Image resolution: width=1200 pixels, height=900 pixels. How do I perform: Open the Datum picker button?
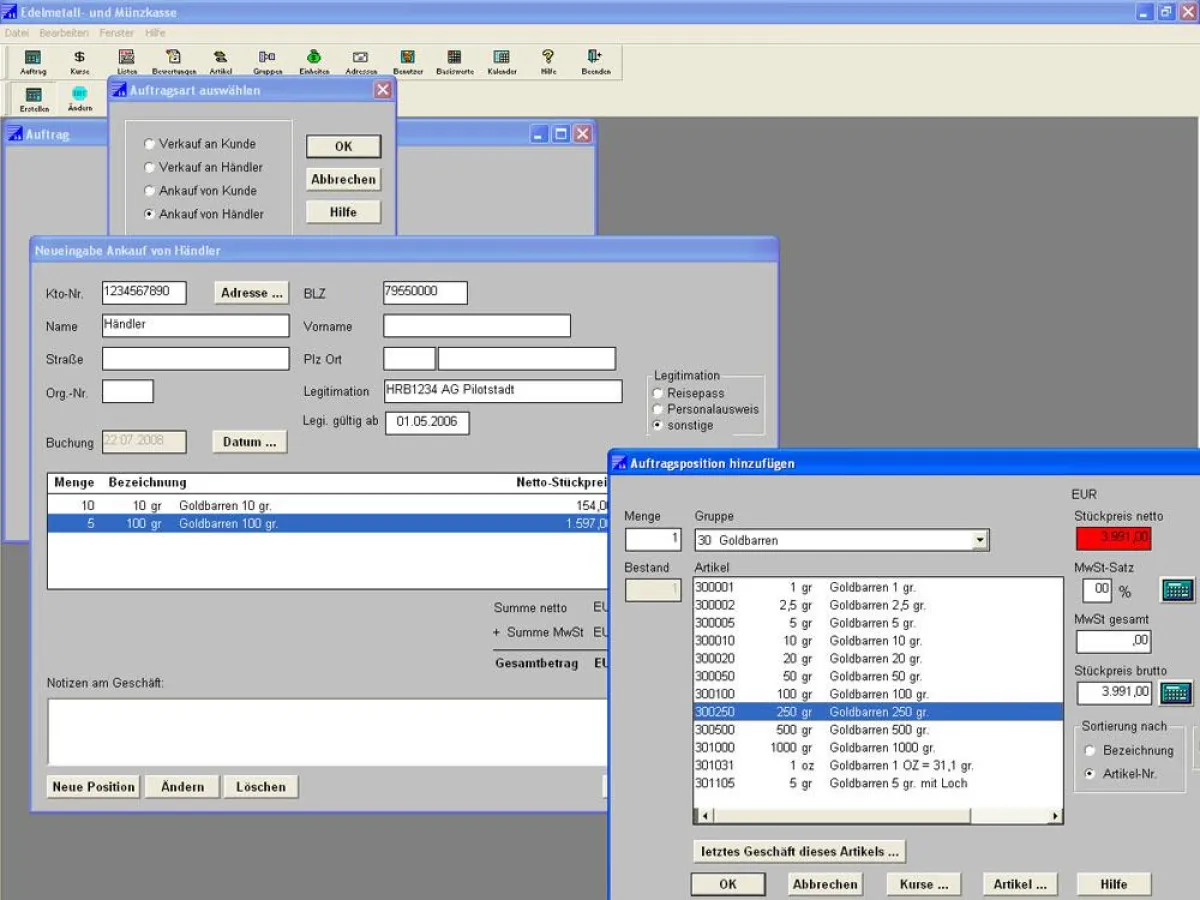(x=249, y=442)
